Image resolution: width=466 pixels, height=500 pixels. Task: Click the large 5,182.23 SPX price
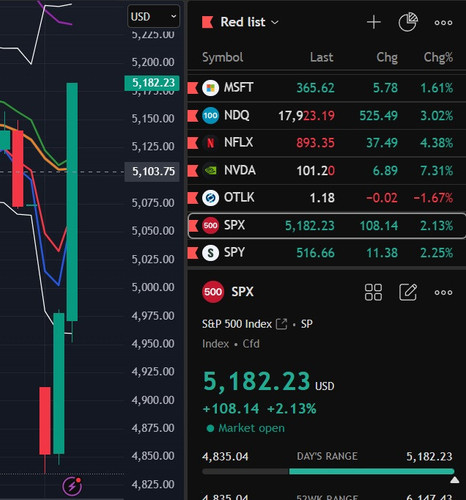click(256, 381)
